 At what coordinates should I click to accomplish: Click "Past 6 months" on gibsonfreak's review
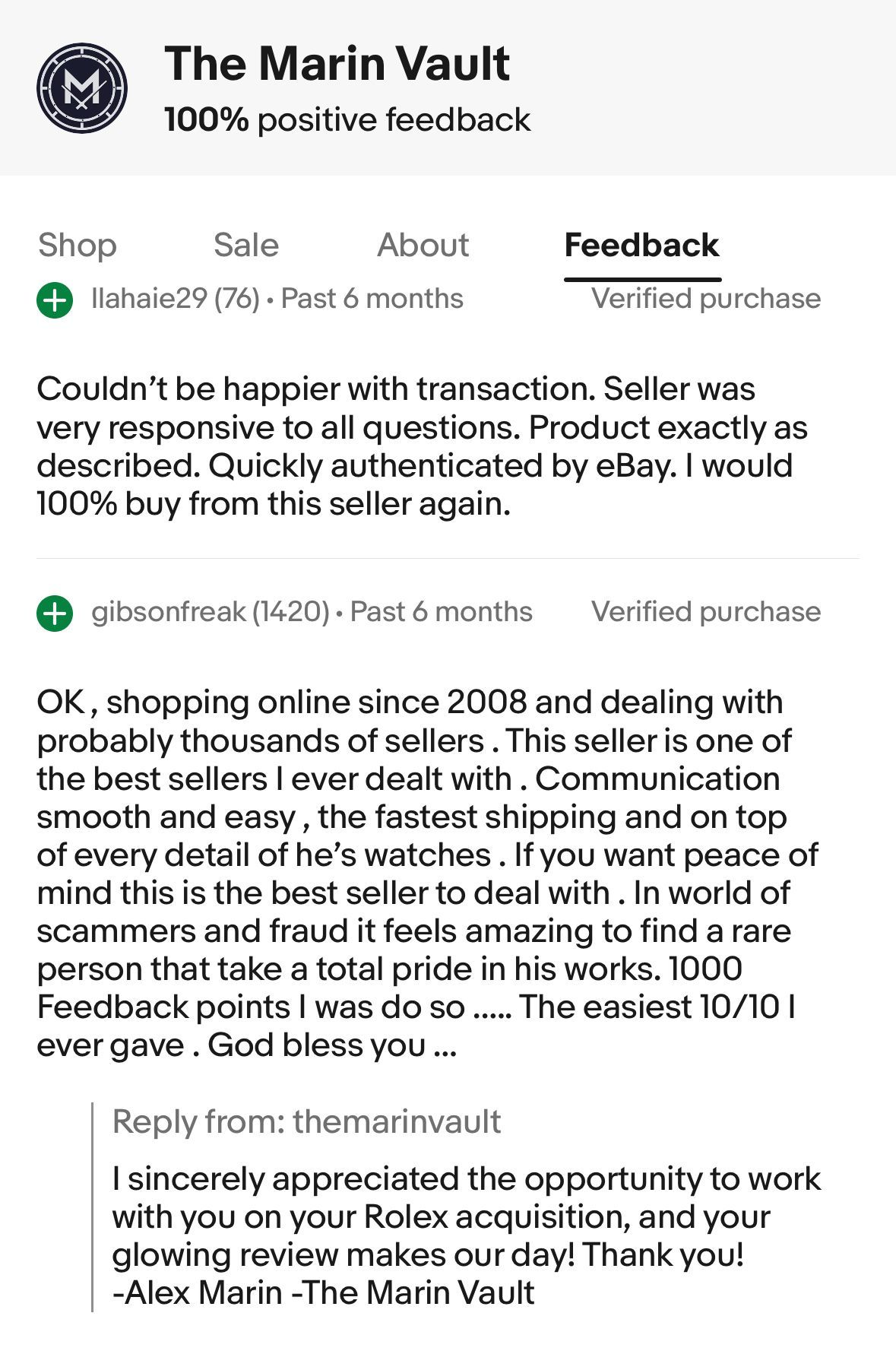point(441,612)
